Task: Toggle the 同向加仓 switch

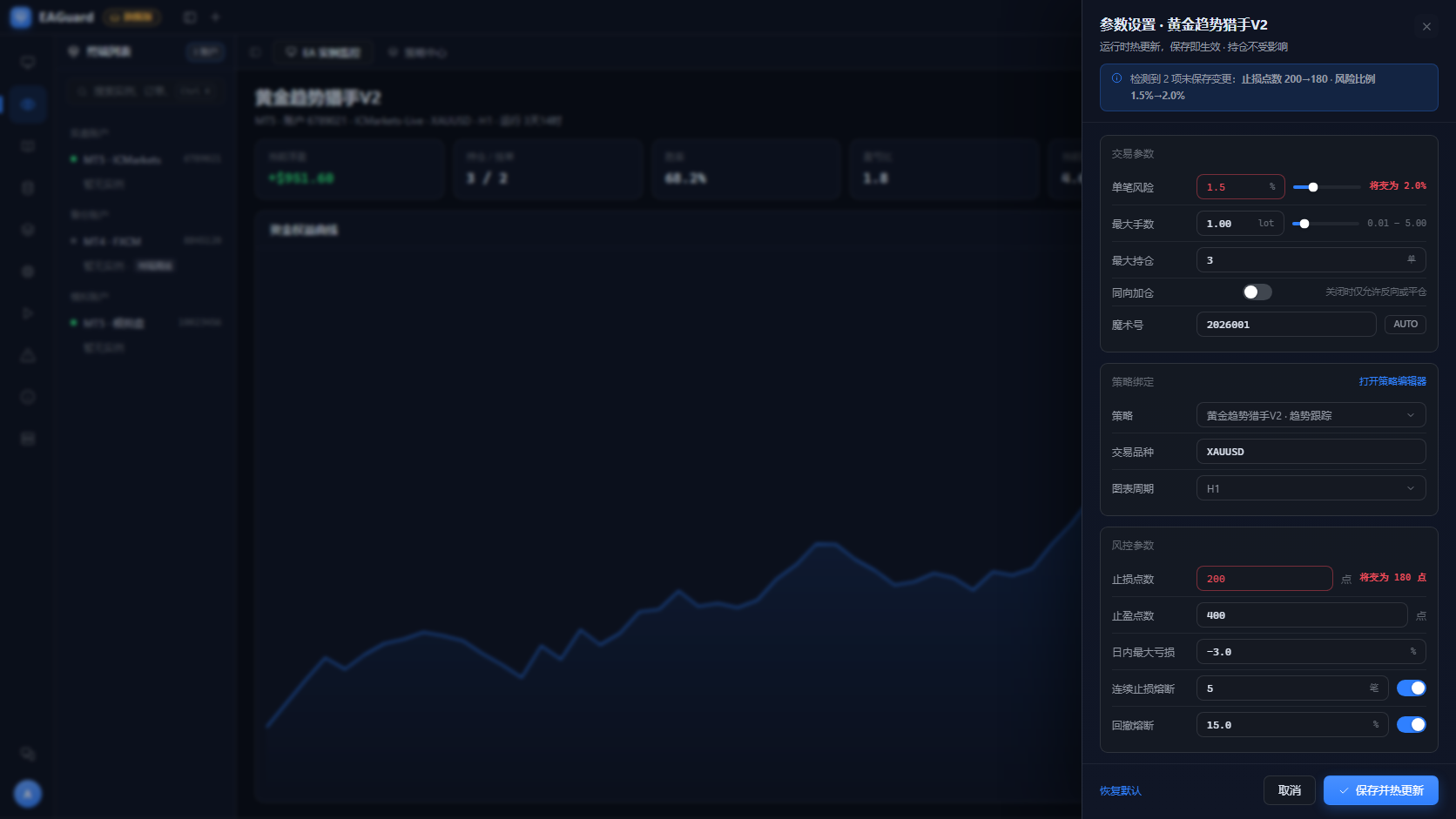Action: point(1257,292)
